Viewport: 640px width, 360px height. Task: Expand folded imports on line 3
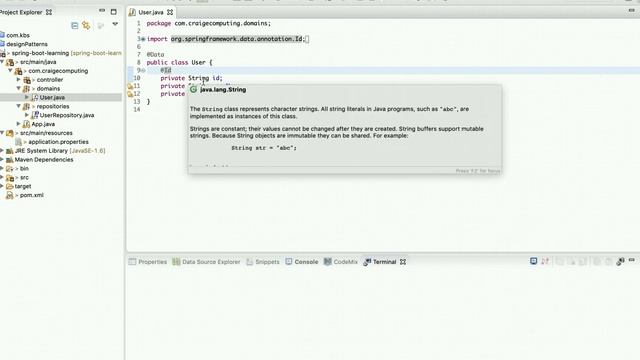[143, 39]
